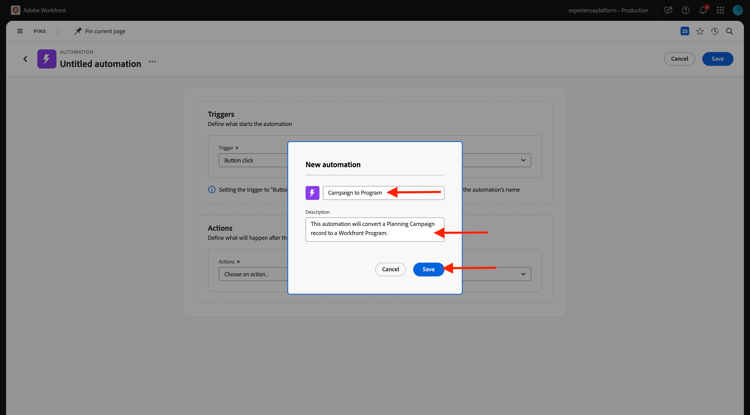Click the purple automation lightning icon in header
This screenshot has width=750, height=415.
[x=46, y=59]
